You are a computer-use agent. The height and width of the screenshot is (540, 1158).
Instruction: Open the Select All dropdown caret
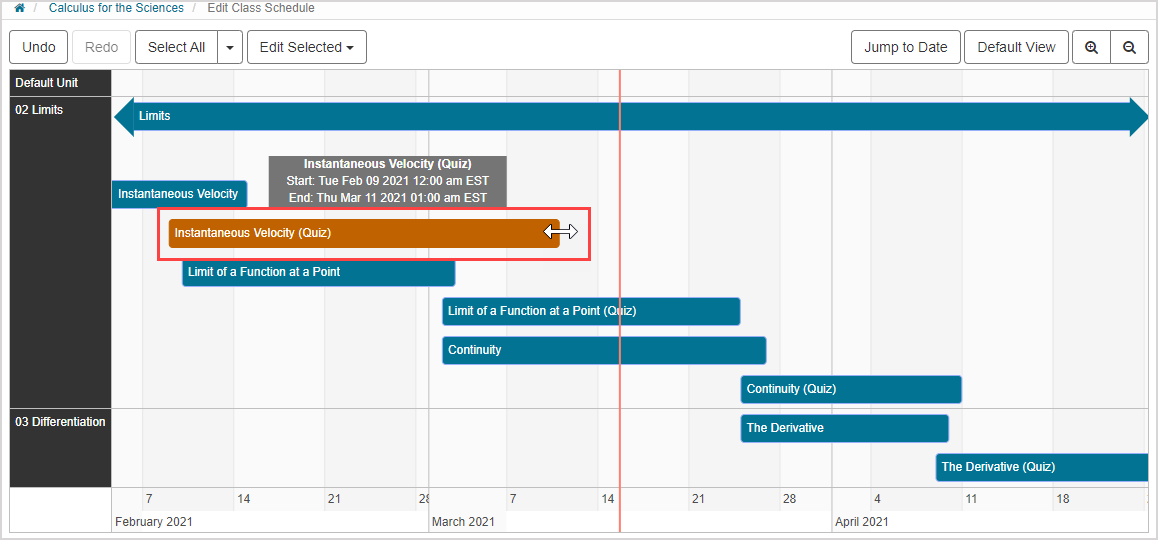[x=230, y=47]
